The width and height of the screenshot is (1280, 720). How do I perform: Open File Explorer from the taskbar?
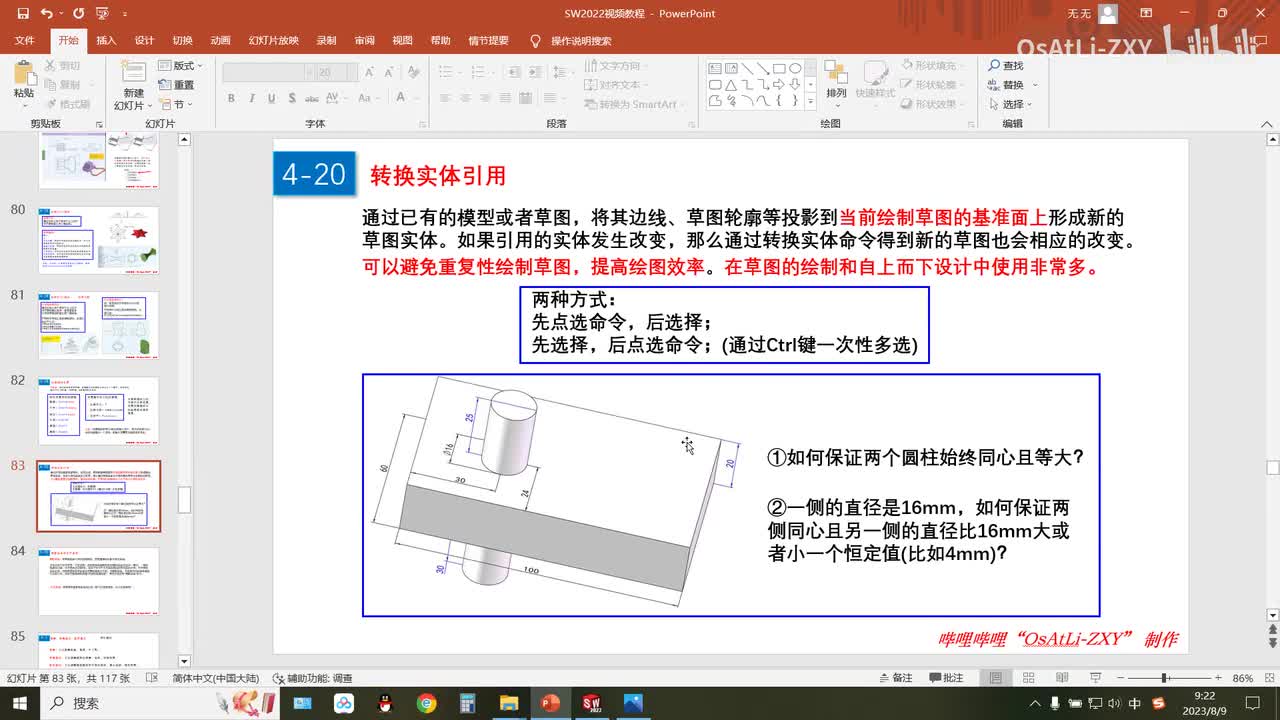(509, 703)
